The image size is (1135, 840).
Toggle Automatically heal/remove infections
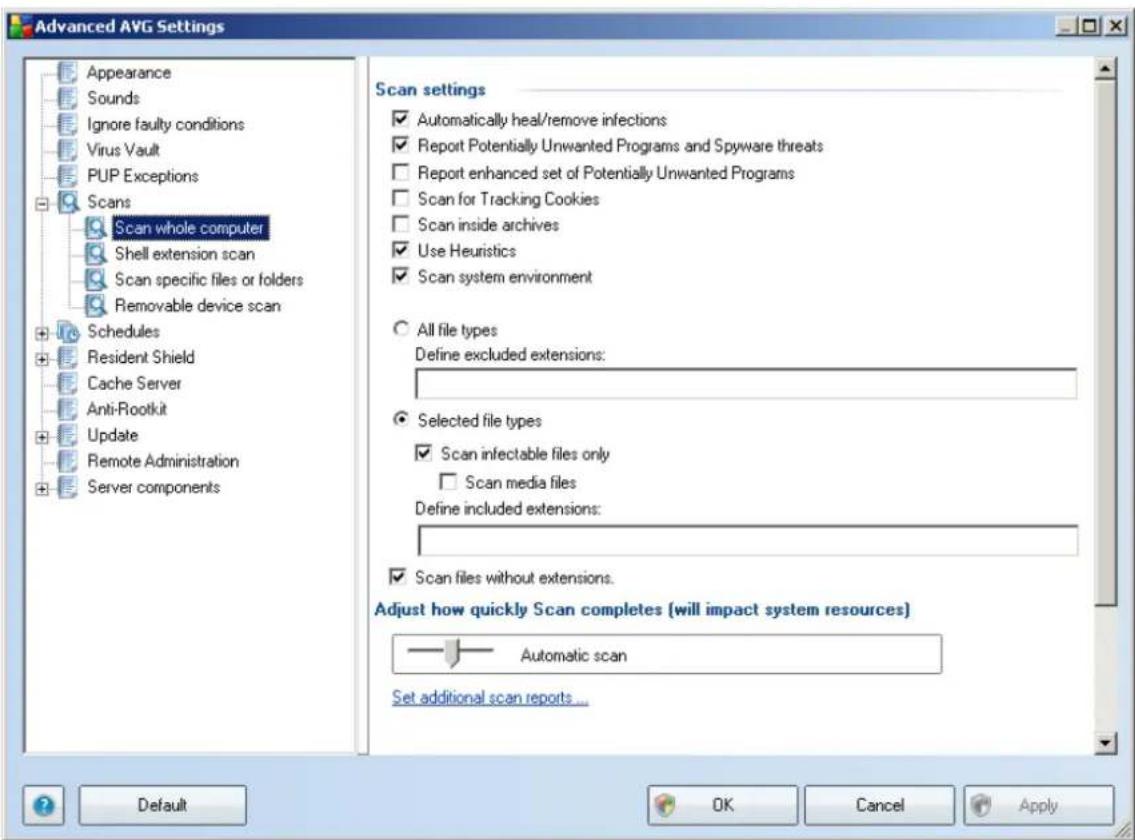[x=400, y=119]
